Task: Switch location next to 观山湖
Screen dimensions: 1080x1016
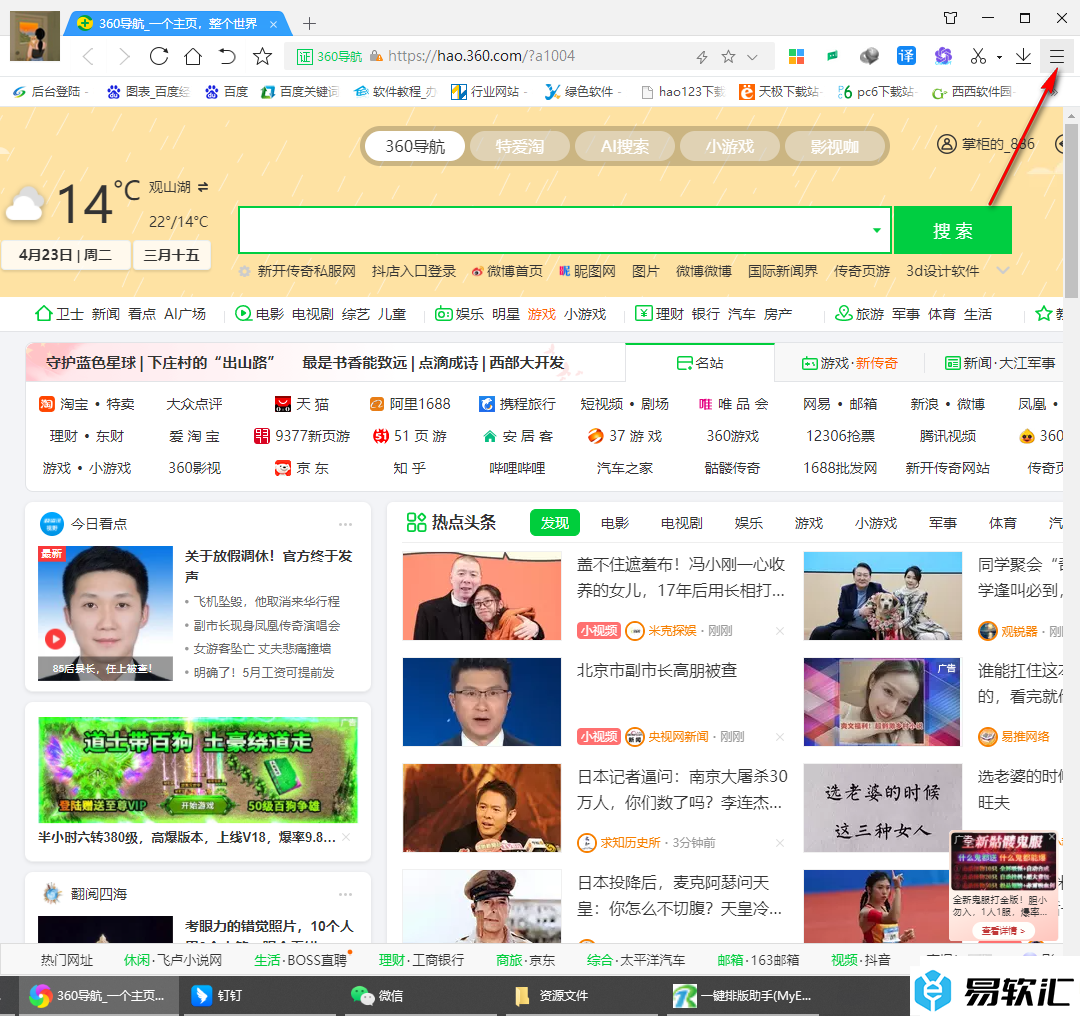Action: point(202,187)
